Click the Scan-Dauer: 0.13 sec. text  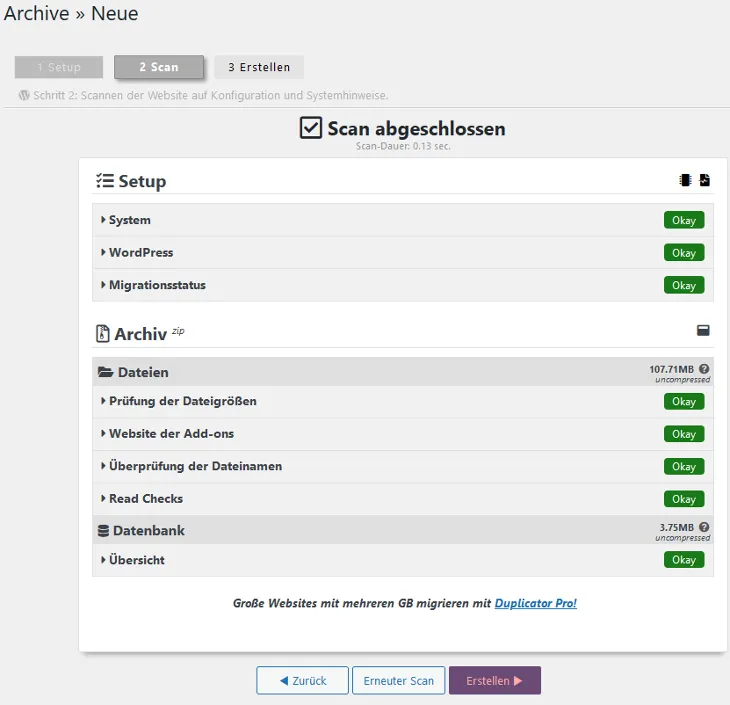[x=403, y=146]
